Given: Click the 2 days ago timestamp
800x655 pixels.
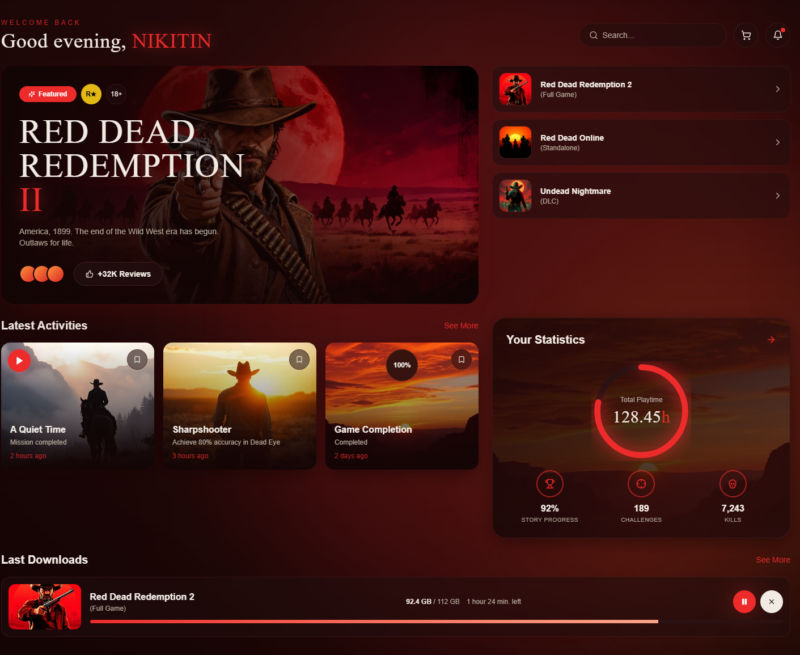Looking at the screenshot, I should (x=351, y=456).
